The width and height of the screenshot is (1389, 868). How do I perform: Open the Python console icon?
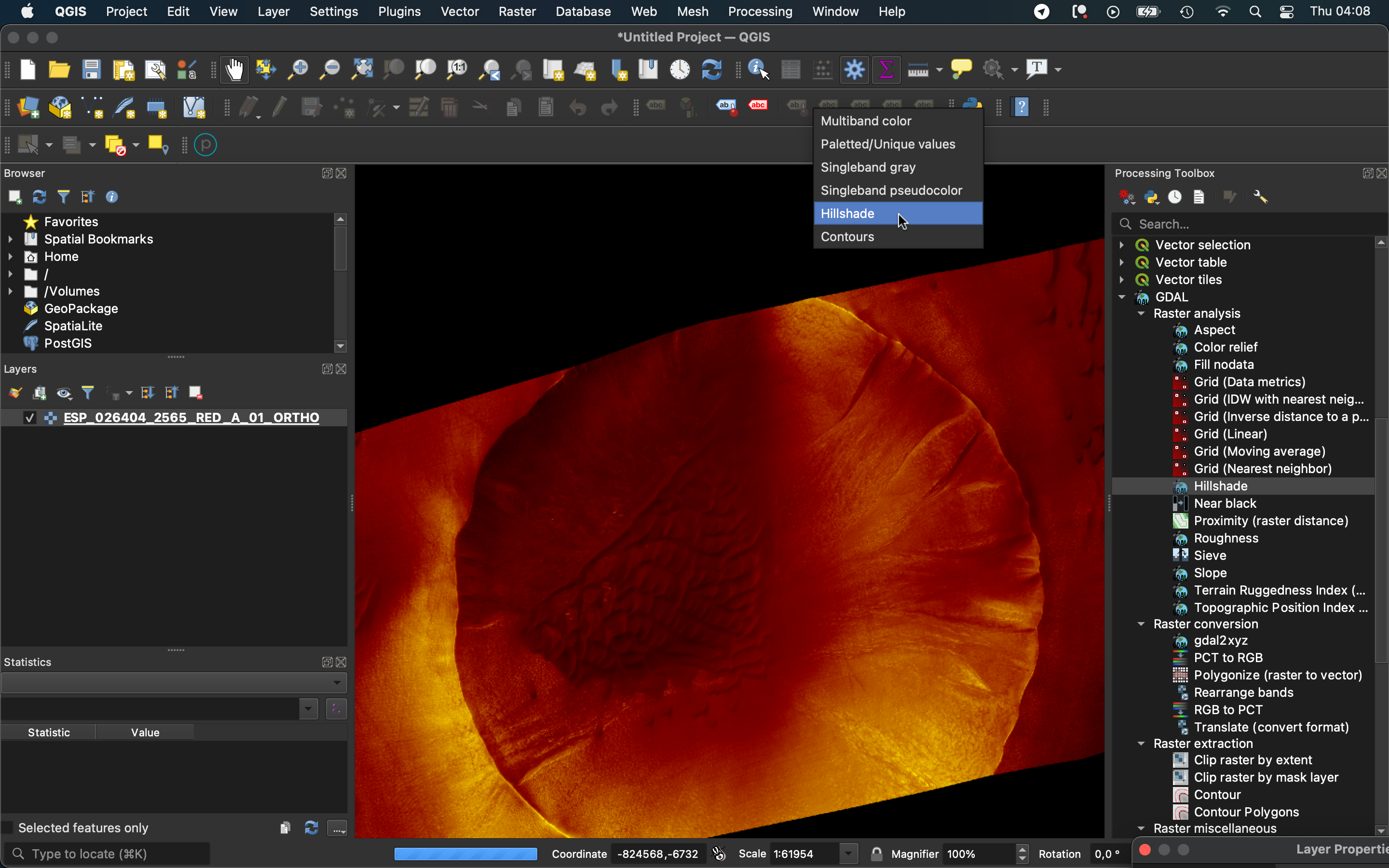972,103
